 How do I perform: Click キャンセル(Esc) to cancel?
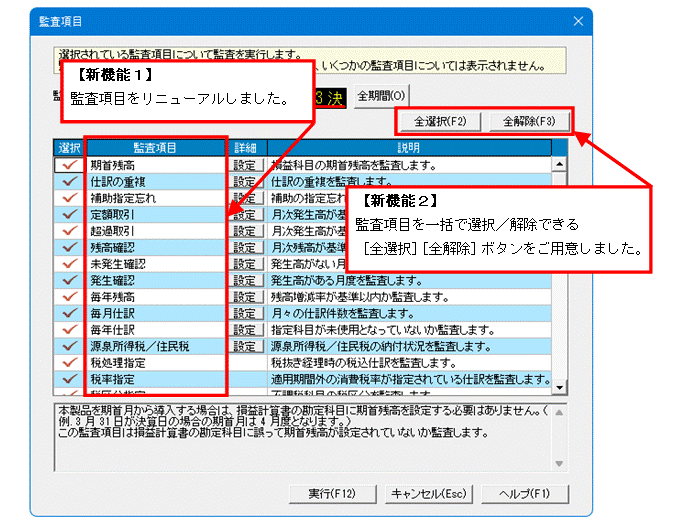pyautogui.click(x=429, y=494)
